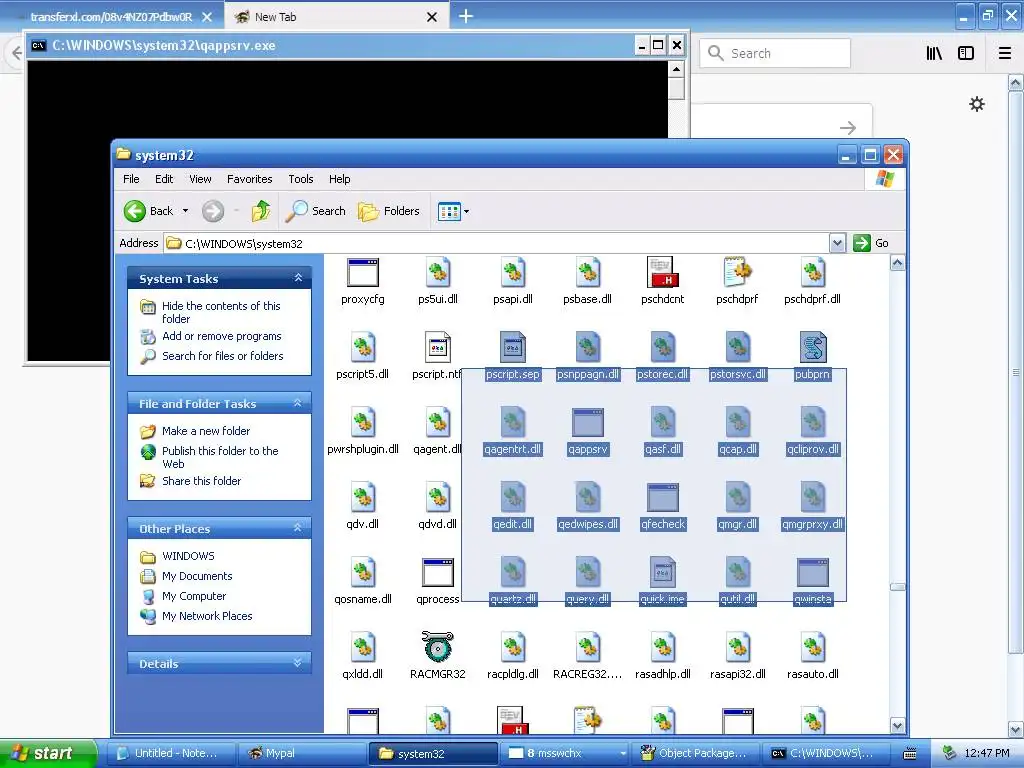The width and height of the screenshot is (1024, 768).
Task: Select the pschdprf.dll file icon
Action: click(812, 272)
